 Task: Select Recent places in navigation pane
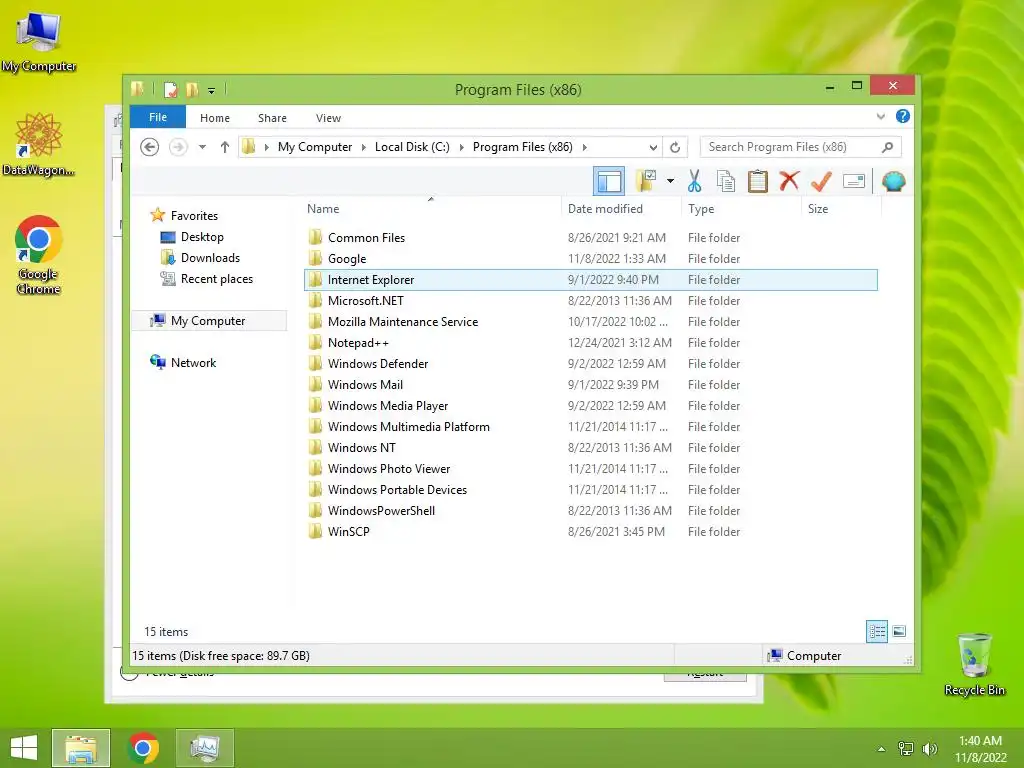tap(217, 278)
